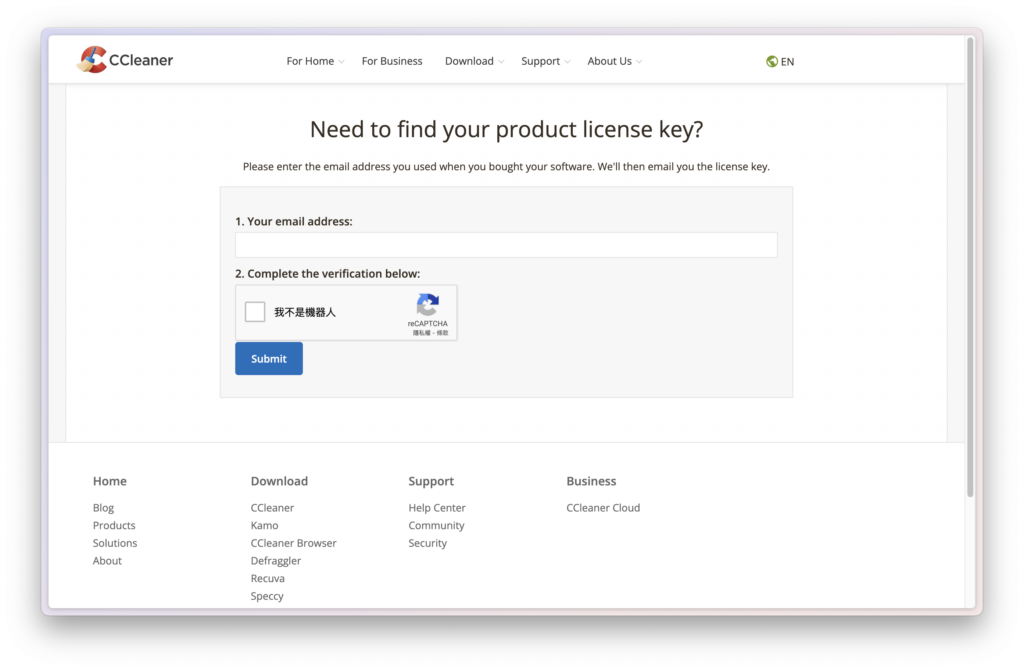Open the Recuva footer link

268,578
